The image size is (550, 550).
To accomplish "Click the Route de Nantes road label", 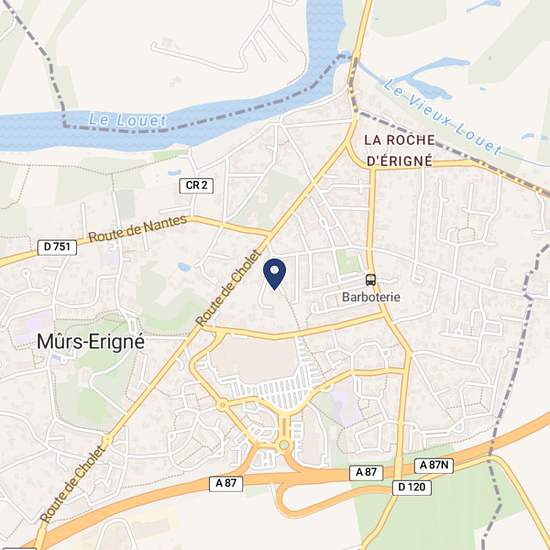I will pyautogui.click(x=138, y=229).
